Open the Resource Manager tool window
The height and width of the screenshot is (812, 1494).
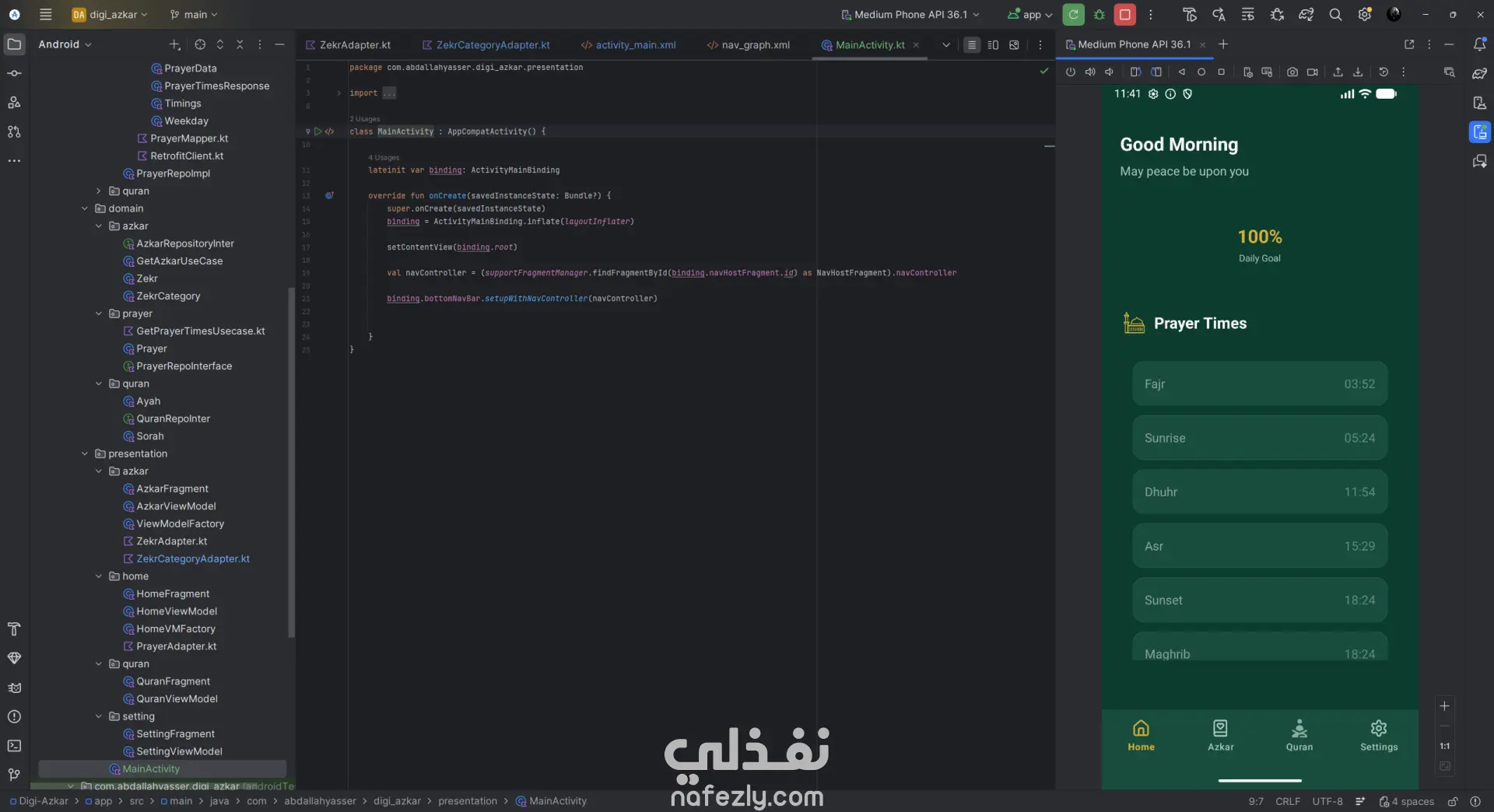pyautogui.click(x=14, y=102)
